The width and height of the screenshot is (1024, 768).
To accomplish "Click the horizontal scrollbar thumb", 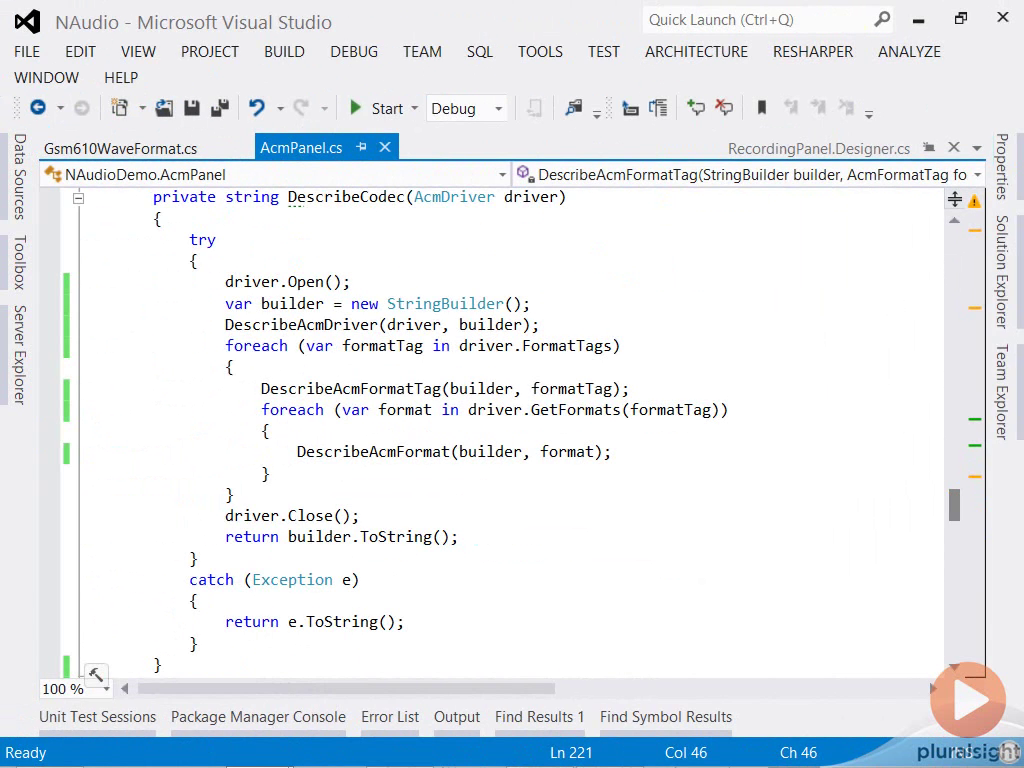I will 346,688.
